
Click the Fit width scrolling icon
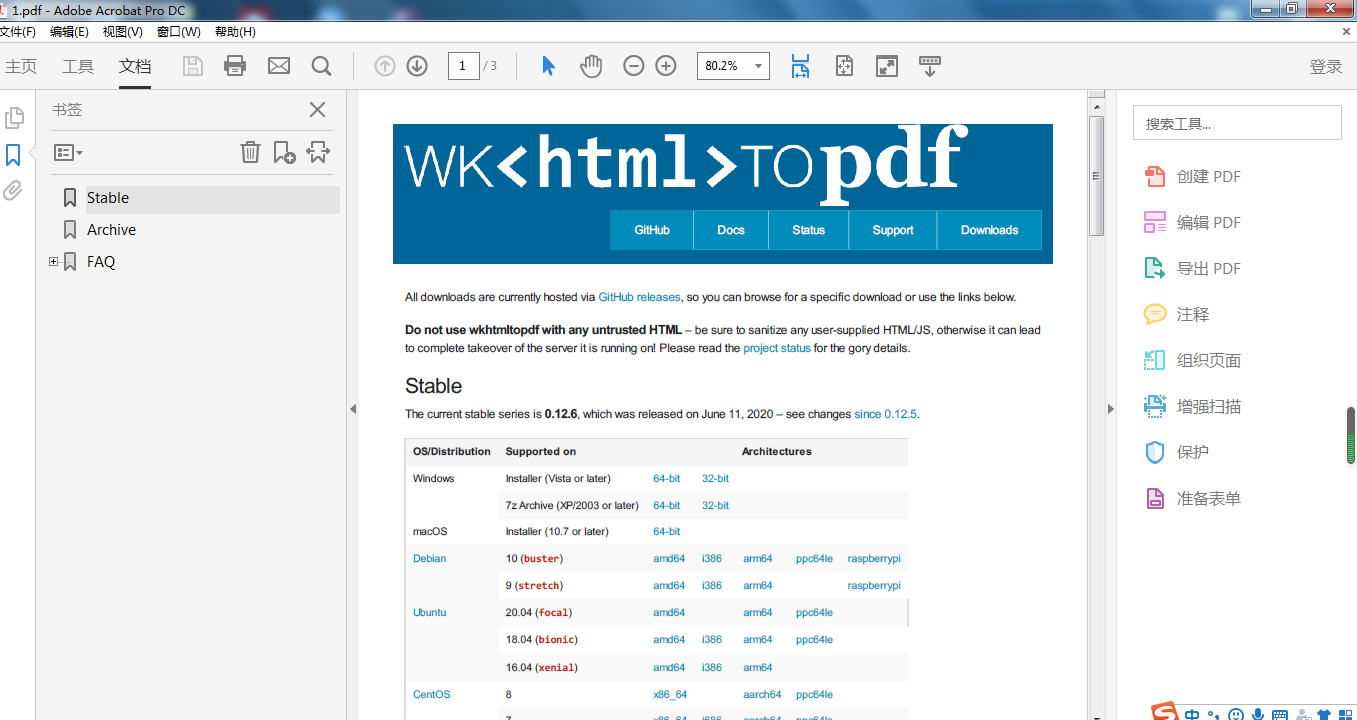(800, 66)
